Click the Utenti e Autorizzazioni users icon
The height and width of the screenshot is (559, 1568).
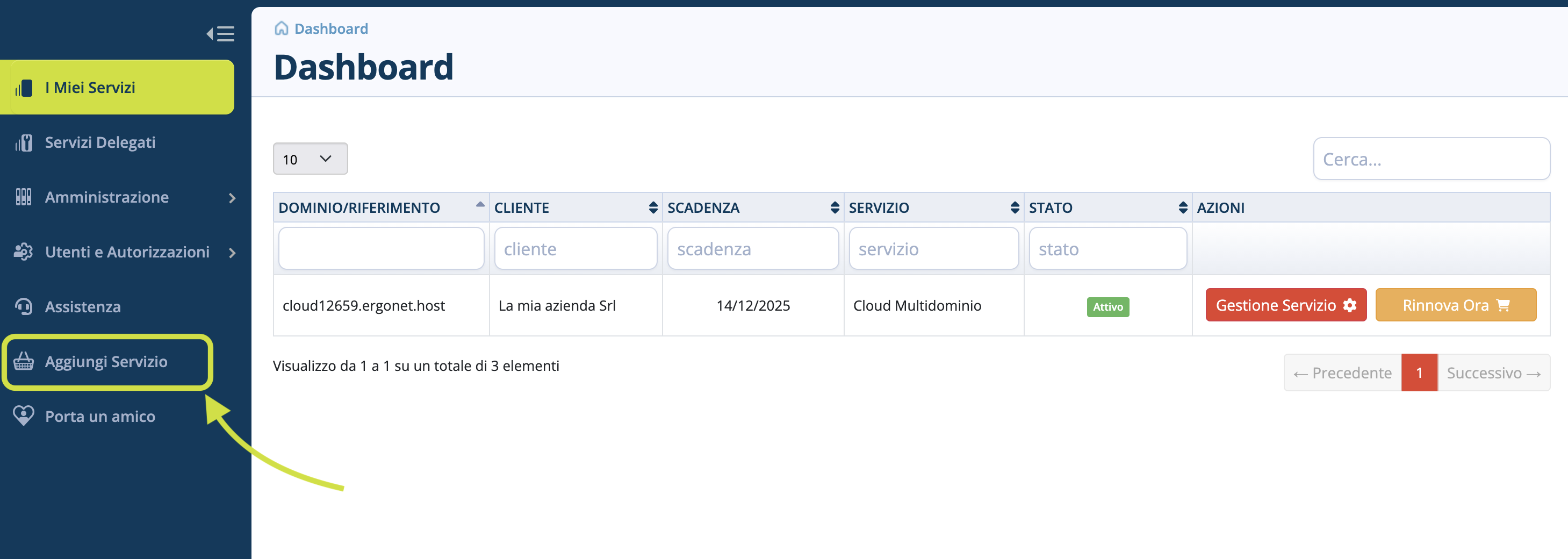(24, 252)
